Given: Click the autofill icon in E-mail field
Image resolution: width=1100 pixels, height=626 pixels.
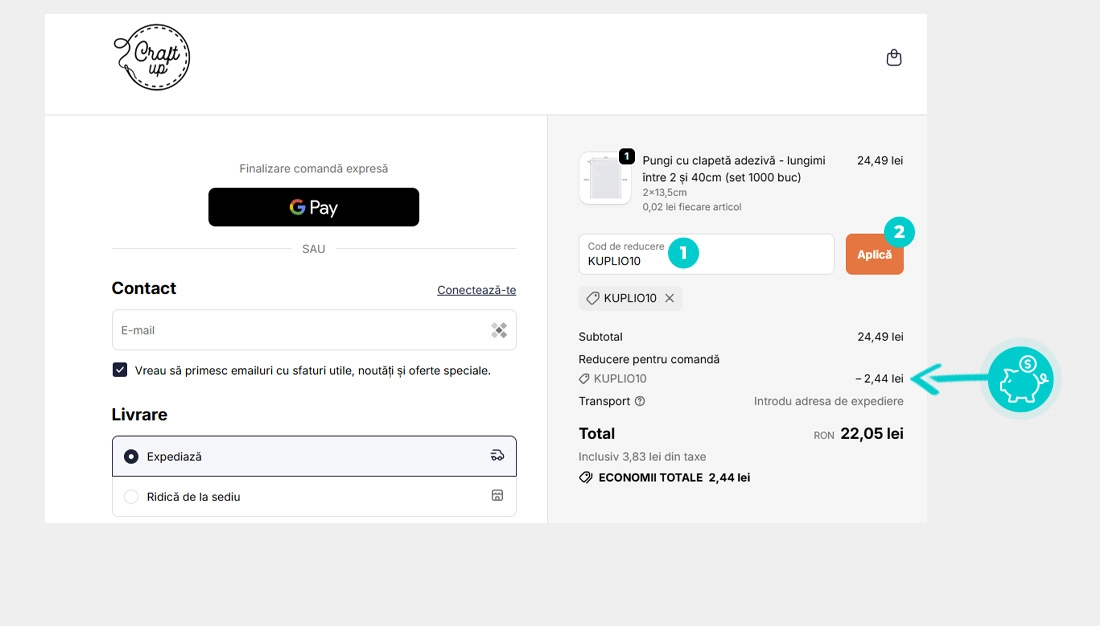Looking at the screenshot, I should point(499,330).
